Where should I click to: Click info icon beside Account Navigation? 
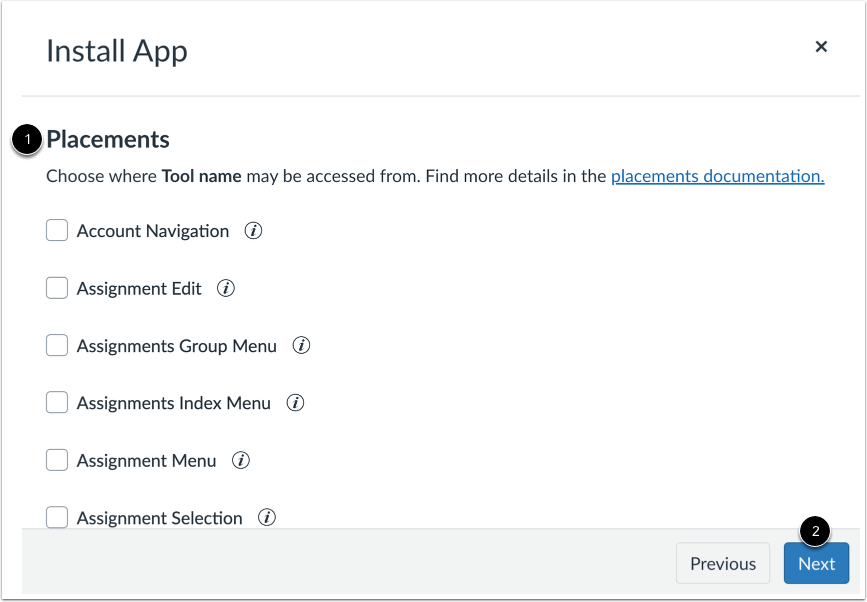254,231
